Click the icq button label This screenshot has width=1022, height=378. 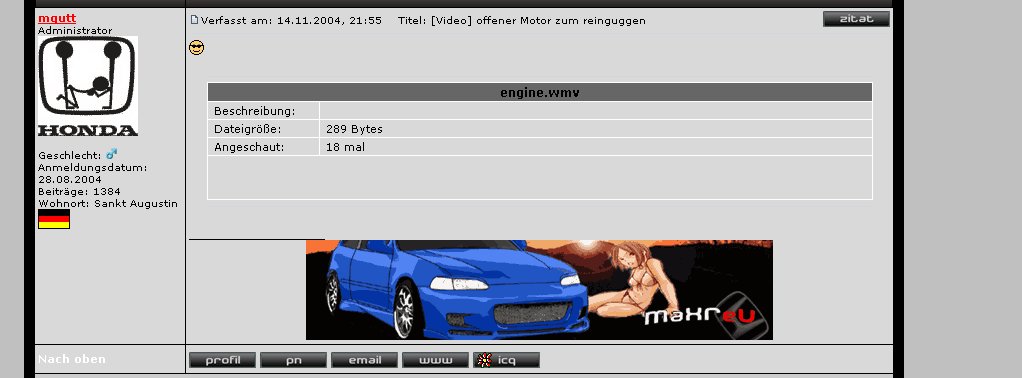(507, 360)
